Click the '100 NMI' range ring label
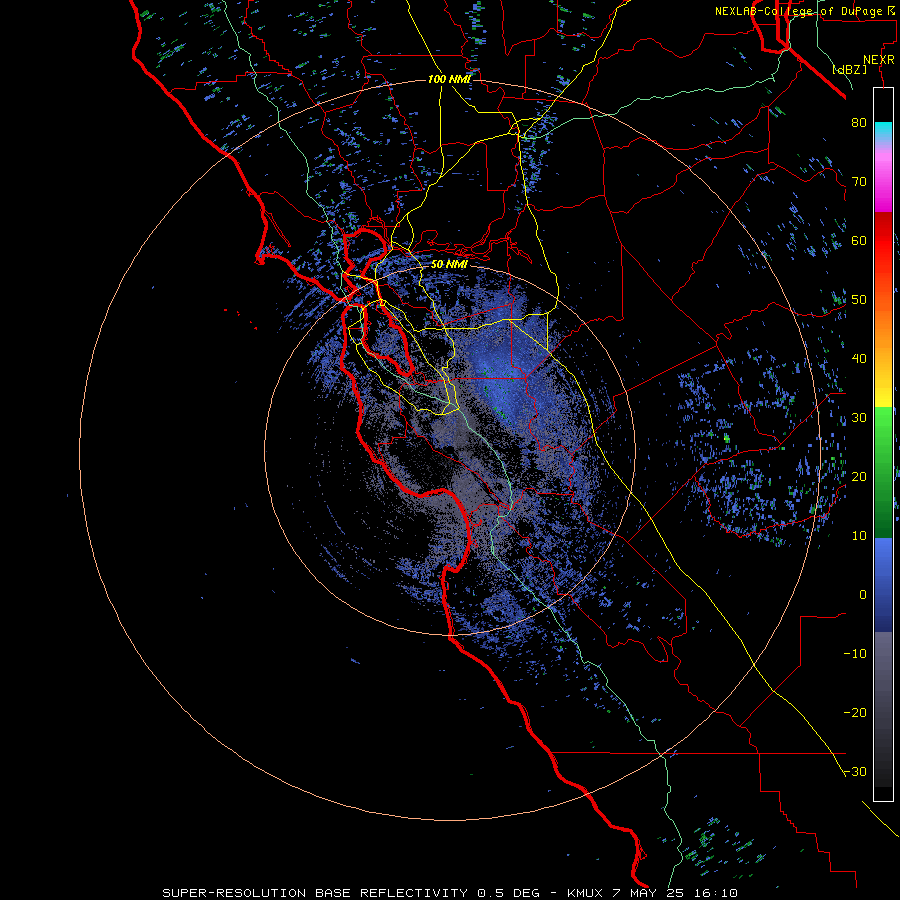The width and height of the screenshot is (900, 900). coord(449,79)
